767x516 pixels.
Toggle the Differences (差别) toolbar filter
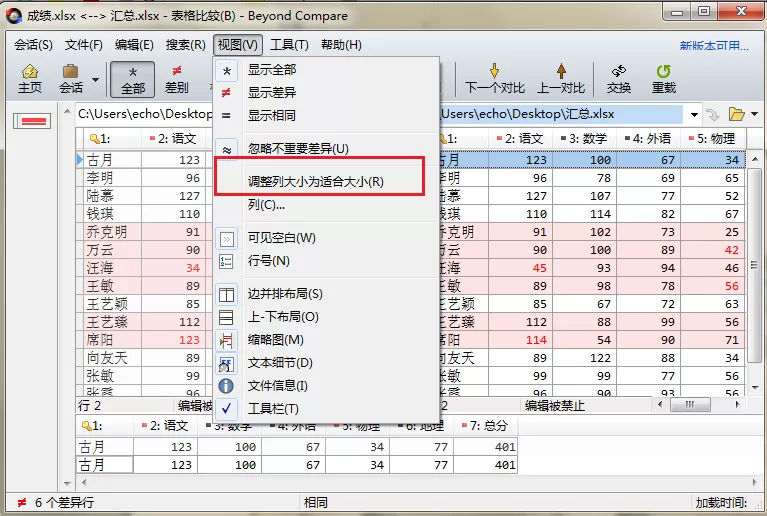tap(177, 79)
